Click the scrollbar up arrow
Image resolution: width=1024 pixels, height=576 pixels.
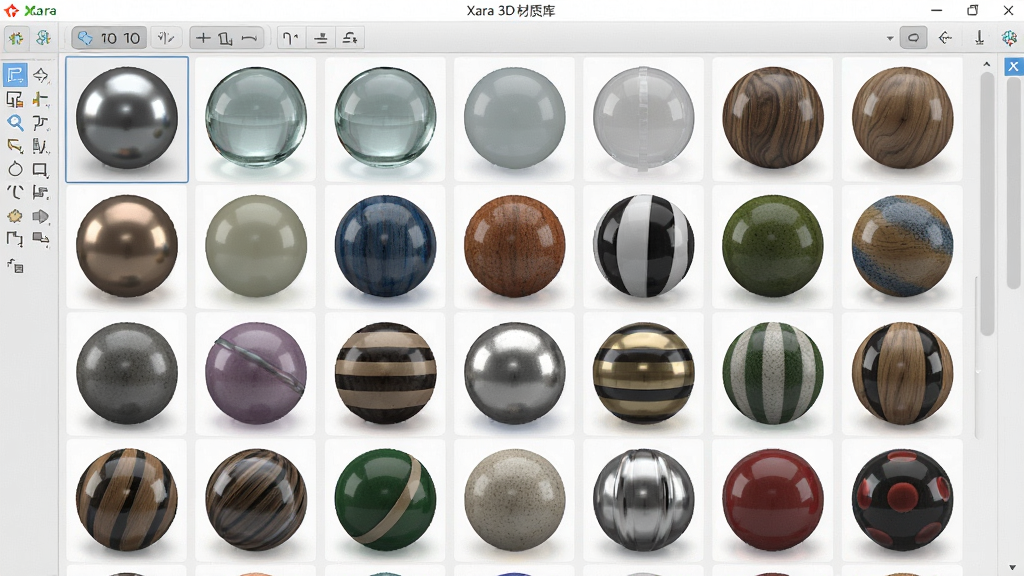(986, 64)
